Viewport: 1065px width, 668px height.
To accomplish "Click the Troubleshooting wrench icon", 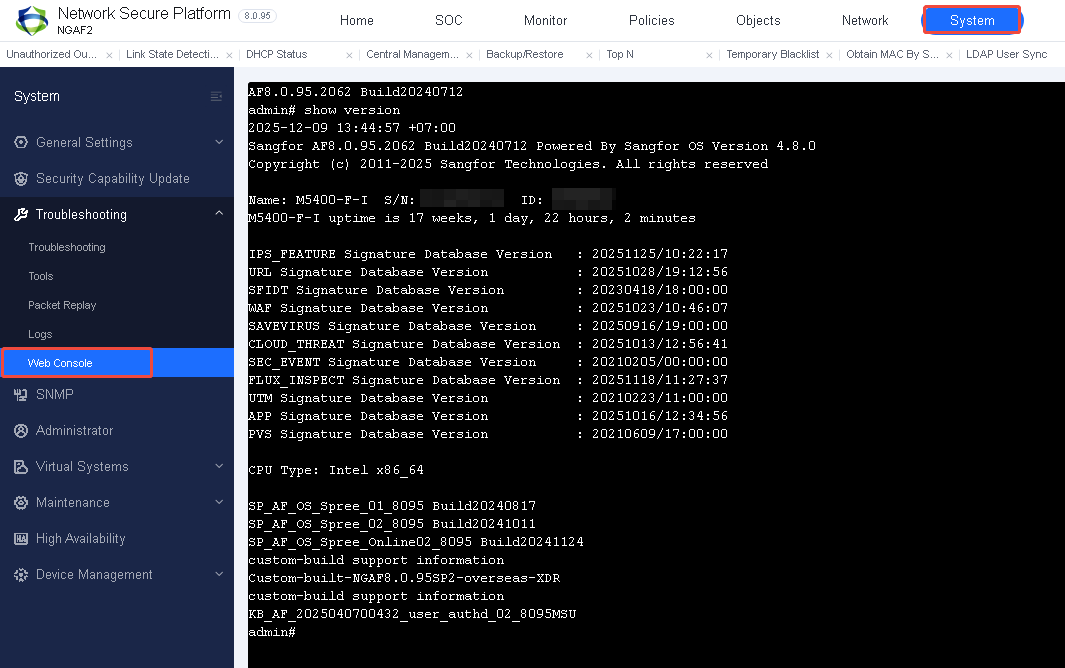I will pyautogui.click(x=21, y=215).
